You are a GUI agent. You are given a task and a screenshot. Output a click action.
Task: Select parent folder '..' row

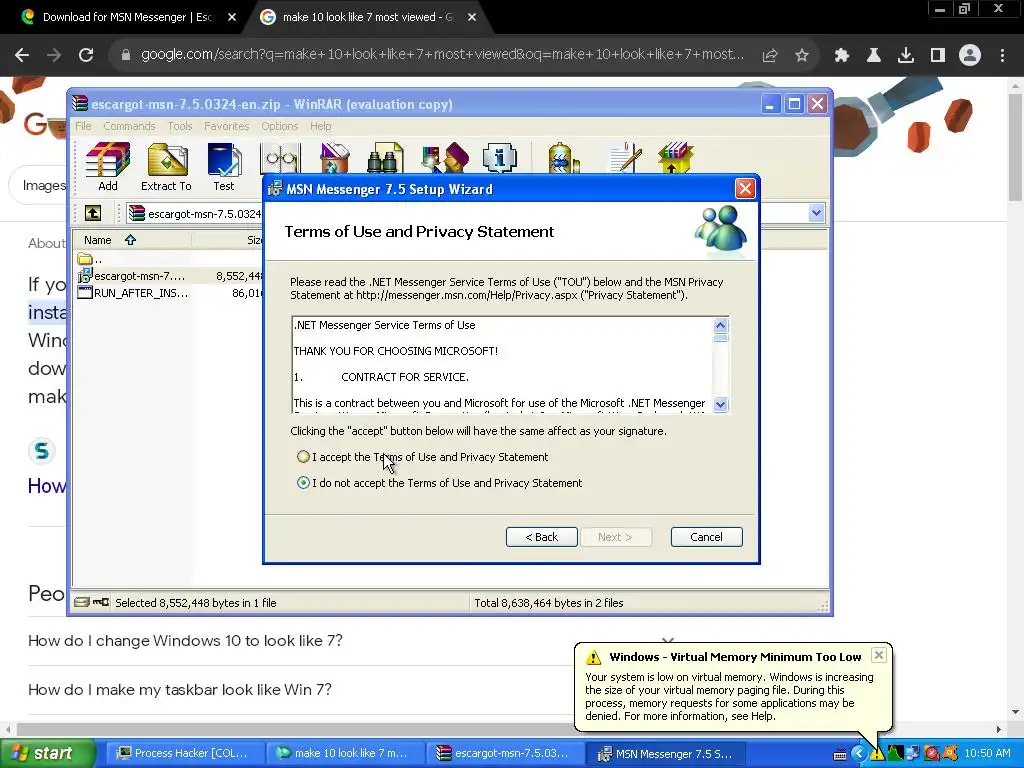coord(170,259)
